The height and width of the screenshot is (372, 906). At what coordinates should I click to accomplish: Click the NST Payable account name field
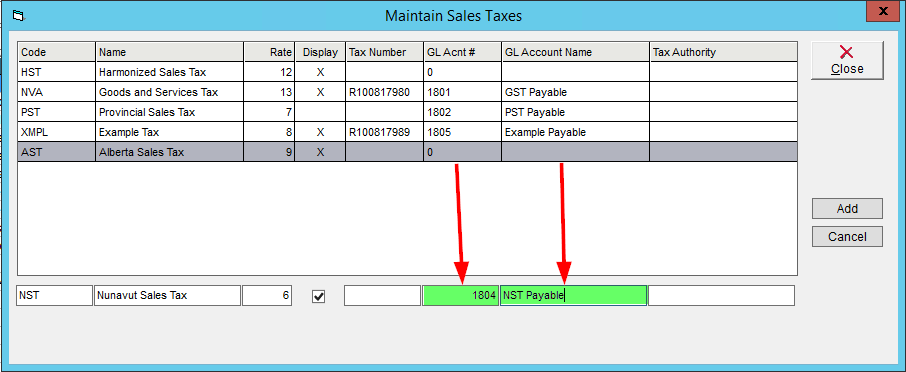pyautogui.click(x=573, y=295)
